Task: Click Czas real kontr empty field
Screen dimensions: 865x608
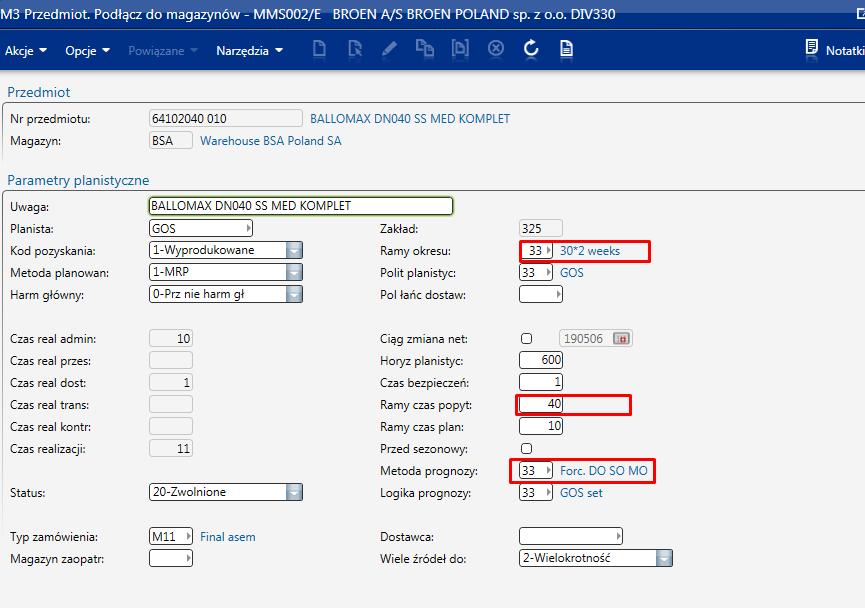Action: 170,426
